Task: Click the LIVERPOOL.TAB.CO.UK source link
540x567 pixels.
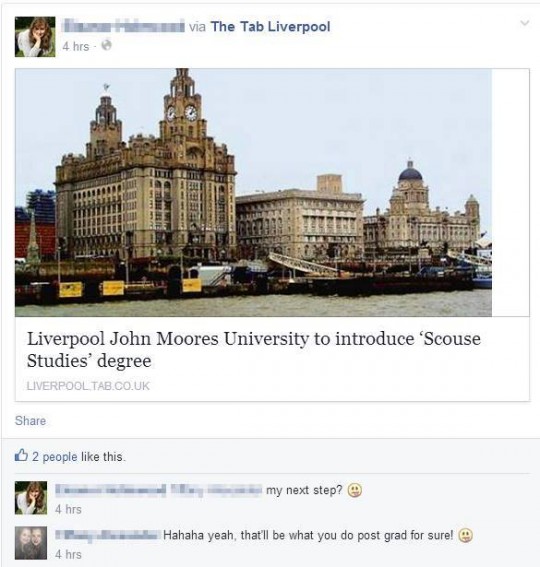Action: click(88, 386)
